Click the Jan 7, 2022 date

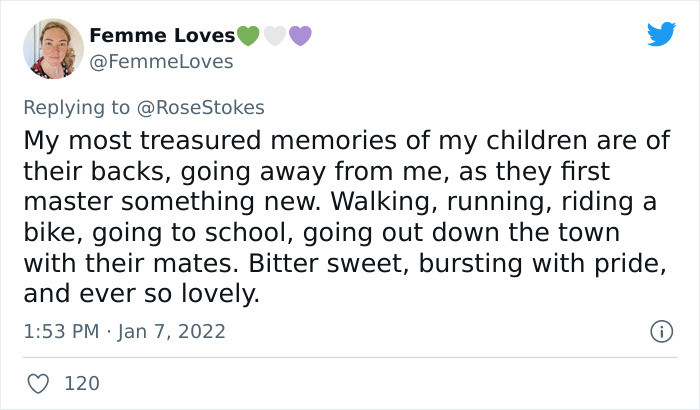[x=175, y=331]
